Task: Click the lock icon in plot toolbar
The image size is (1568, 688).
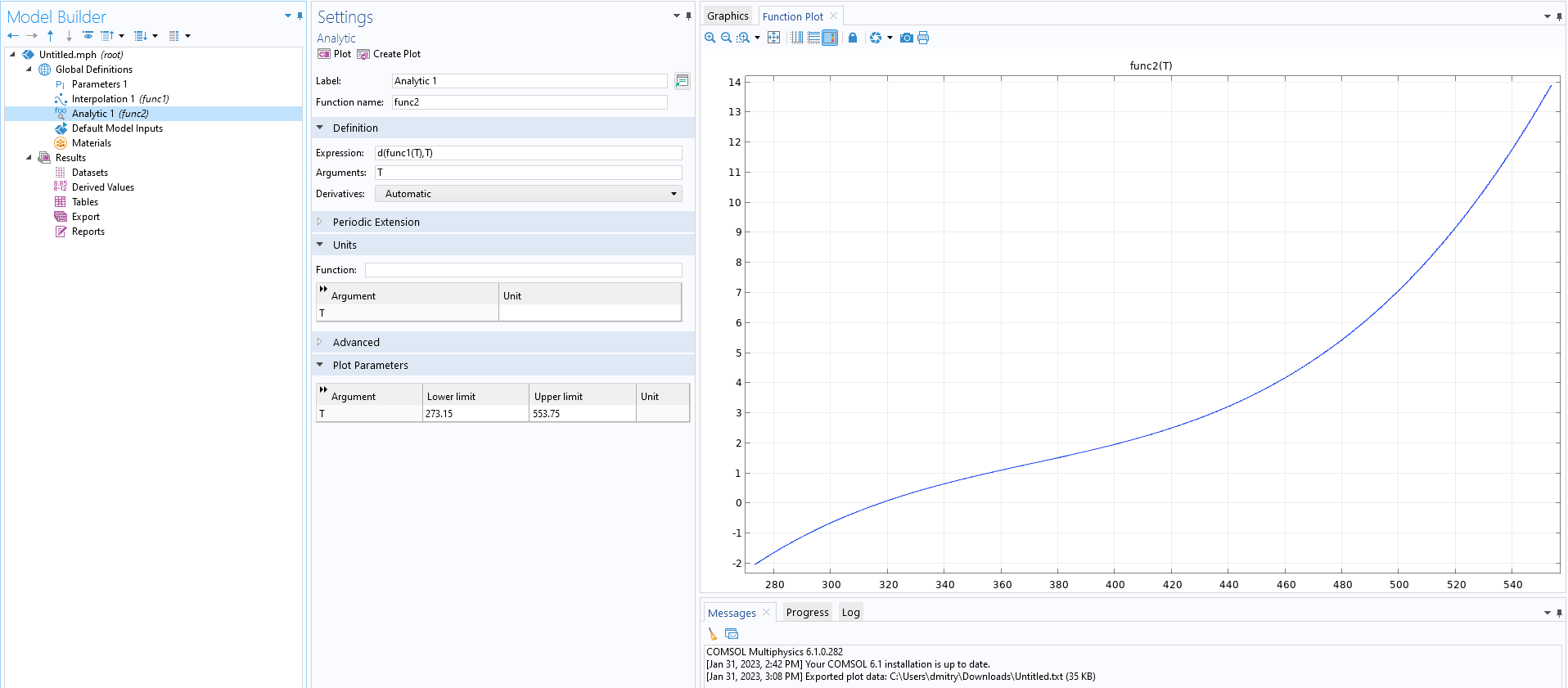Action: pos(853,38)
